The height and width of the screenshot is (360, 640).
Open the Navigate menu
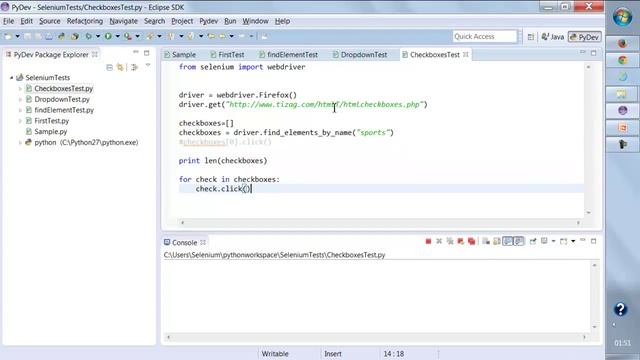123,21
